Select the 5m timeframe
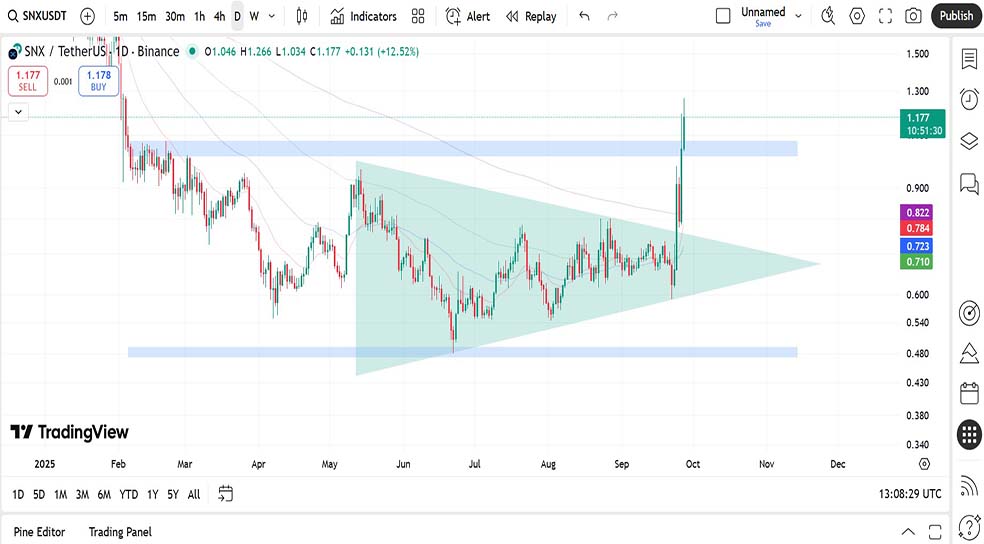Image resolution: width=984 pixels, height=544 pixels. (x=120, y=16)
